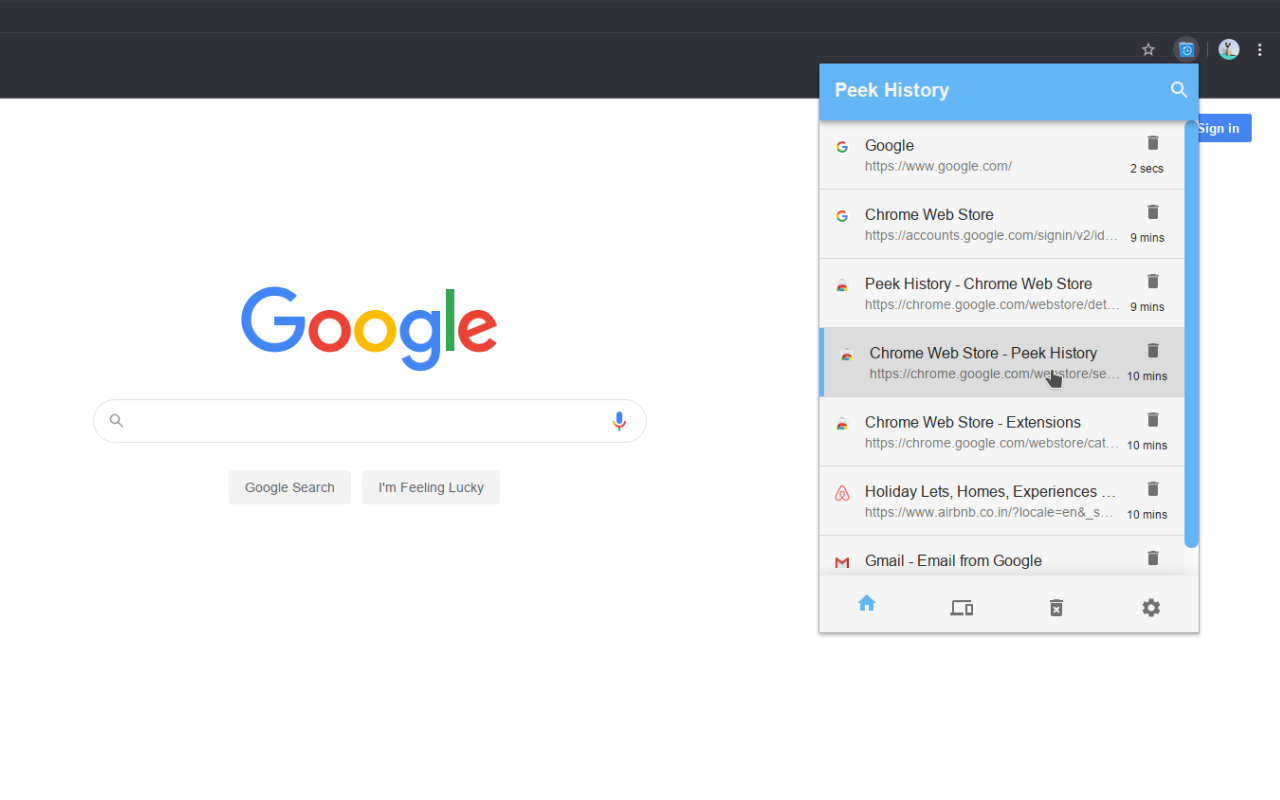Open Gmail - Email from Google entry

pyautogui.click(x=1002, y=556)
